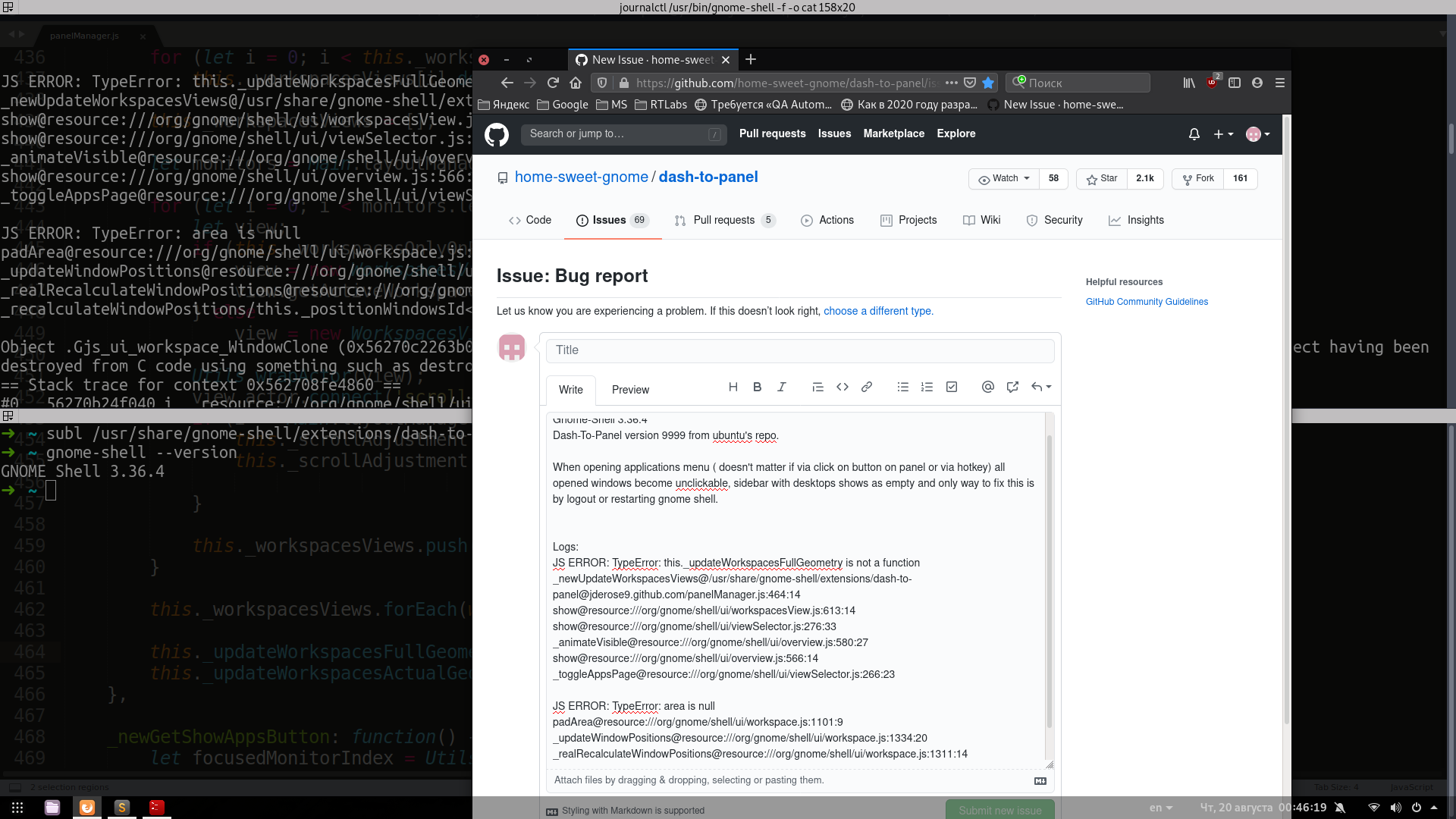Insert a quote block

[817, 387]
